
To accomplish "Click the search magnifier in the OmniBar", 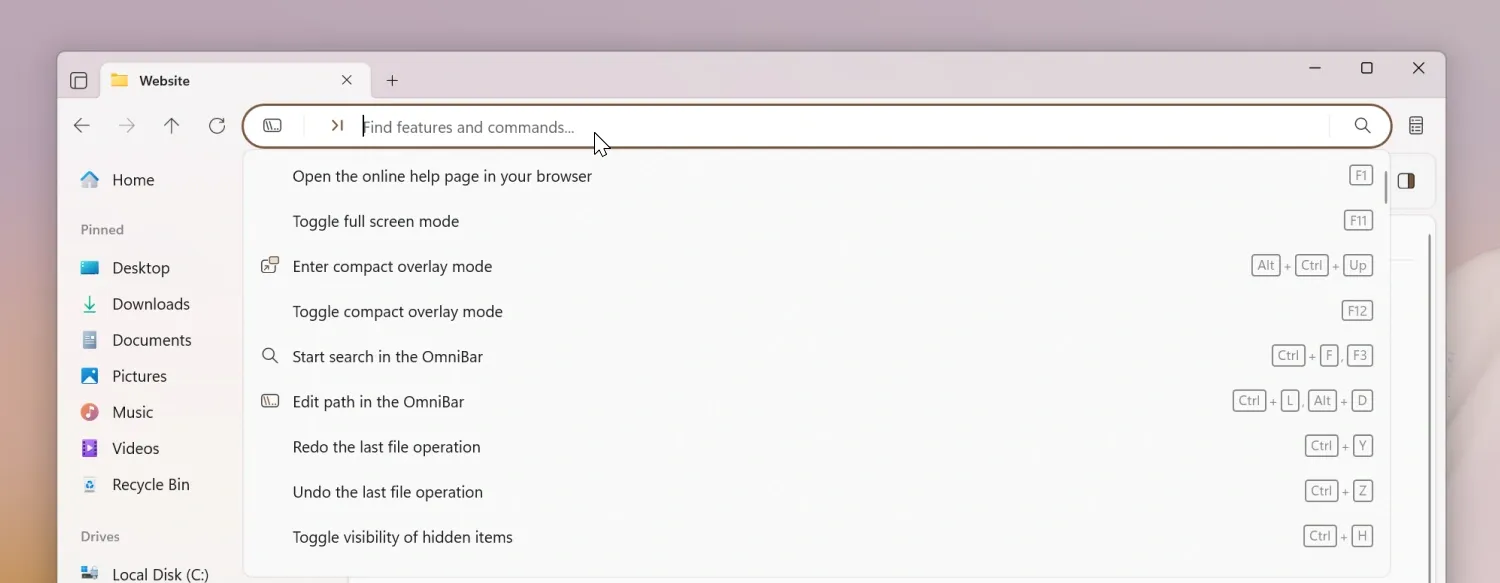I will click(1362, 126).
